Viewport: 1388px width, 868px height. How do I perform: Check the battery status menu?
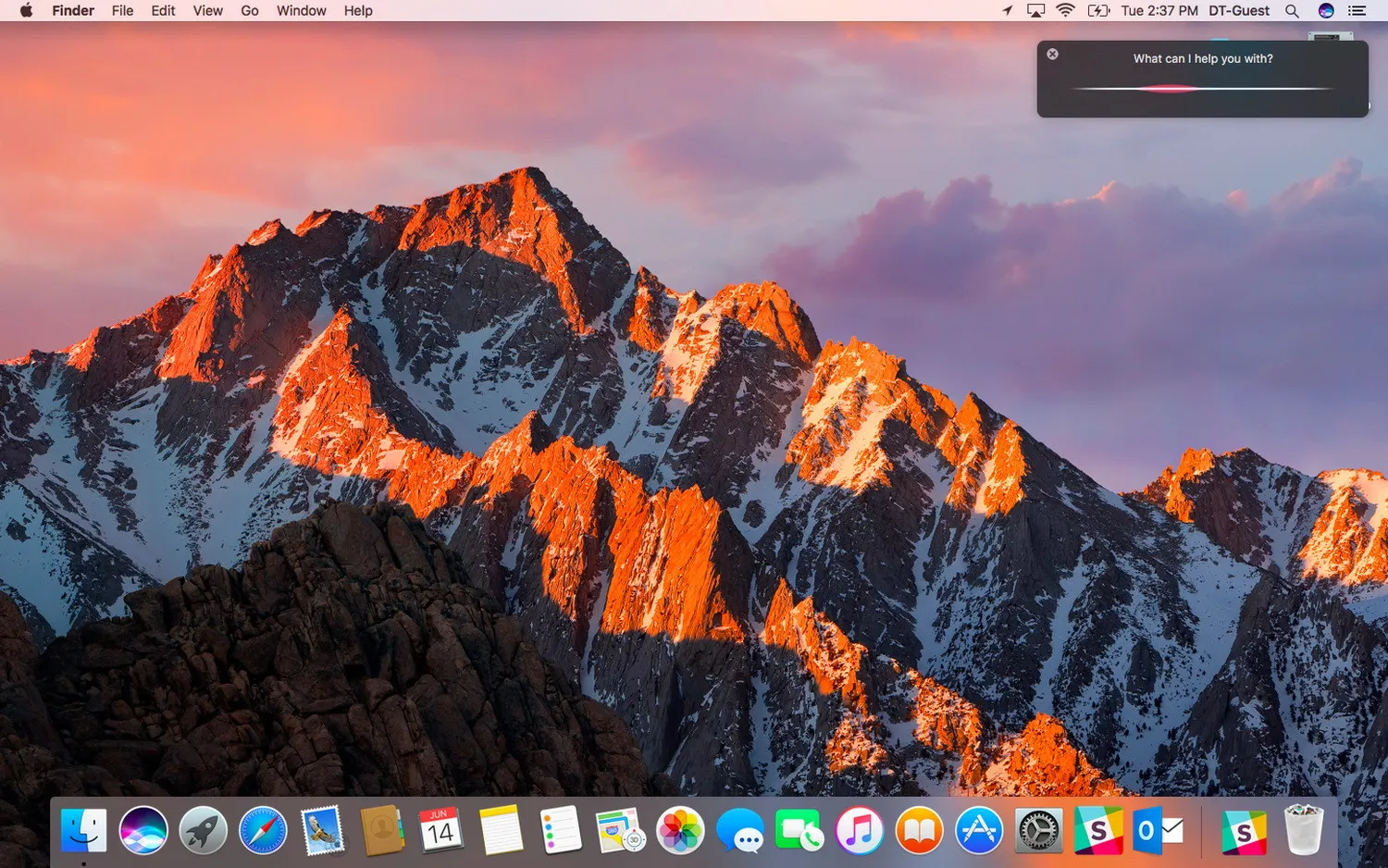coord(1099,10)
